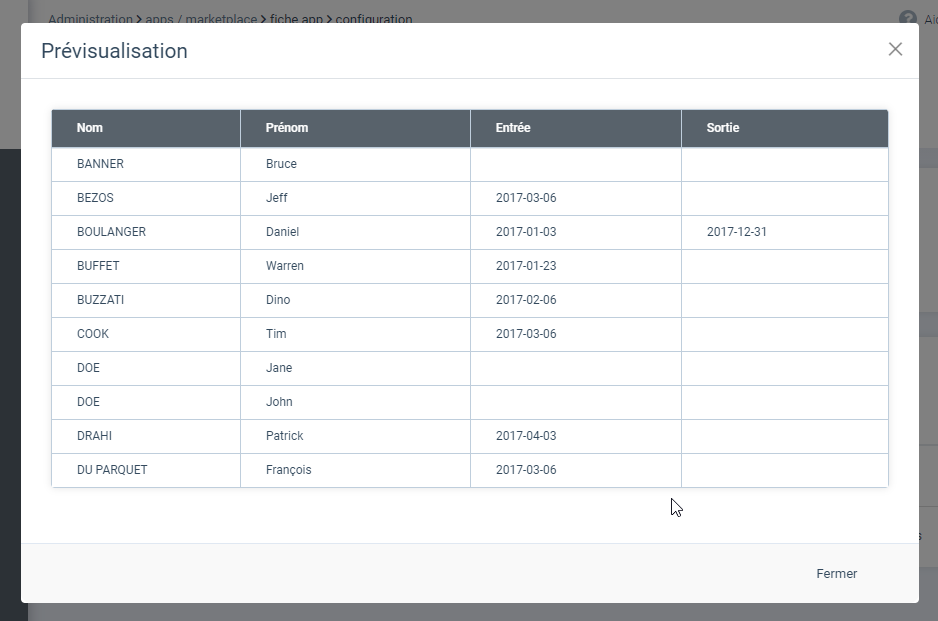This screenshot has height=621, width=938.
Task: Click the Prénom column header
Action: (287, 128)
